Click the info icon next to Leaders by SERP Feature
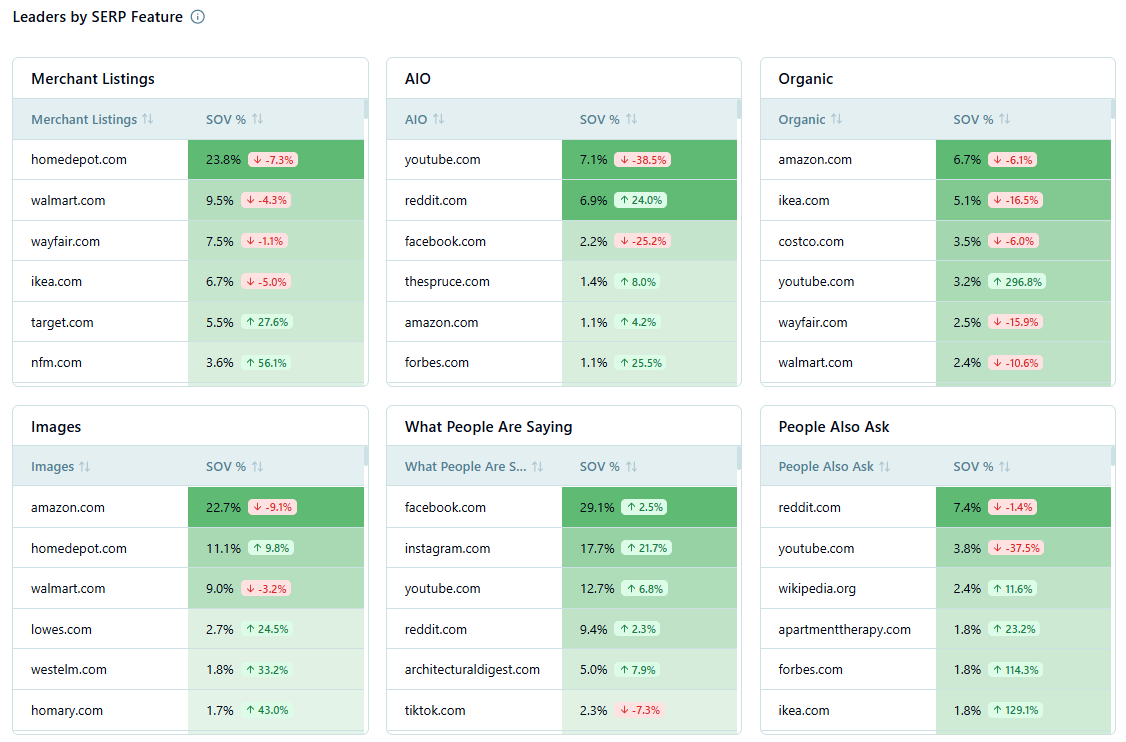The image size is (1126, 742). click(x=197, y=17)
